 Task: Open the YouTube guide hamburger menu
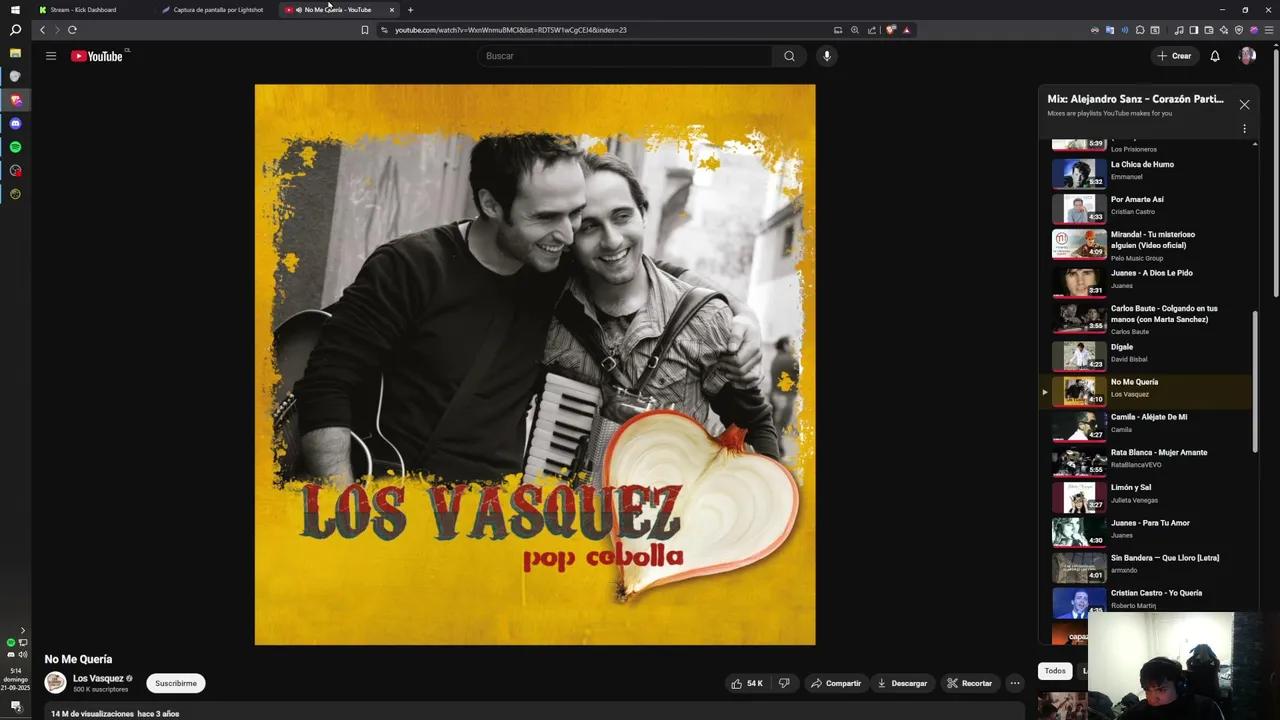tap(51, 56)
